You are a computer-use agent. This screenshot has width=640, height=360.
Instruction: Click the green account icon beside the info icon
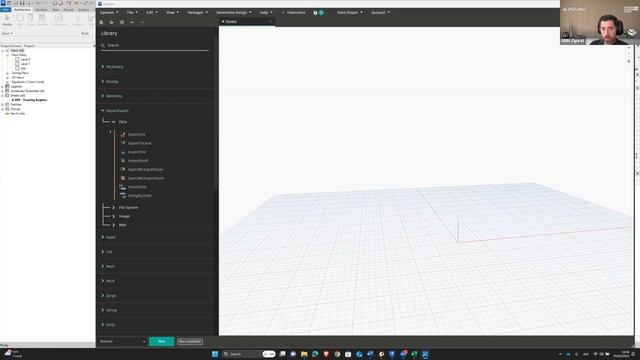[x=321, y=13]
